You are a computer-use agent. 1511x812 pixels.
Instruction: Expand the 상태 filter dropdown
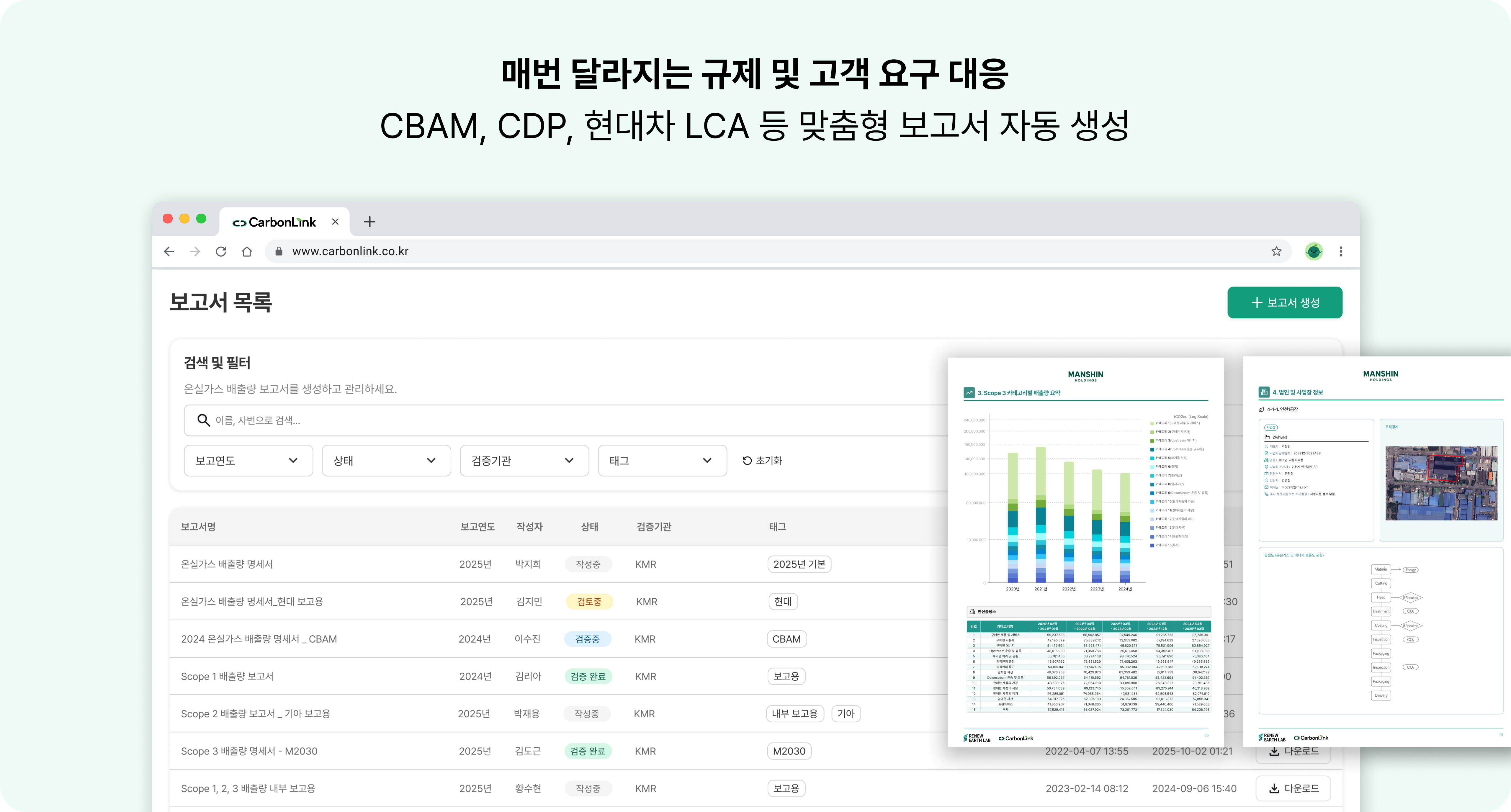(386, 461)
